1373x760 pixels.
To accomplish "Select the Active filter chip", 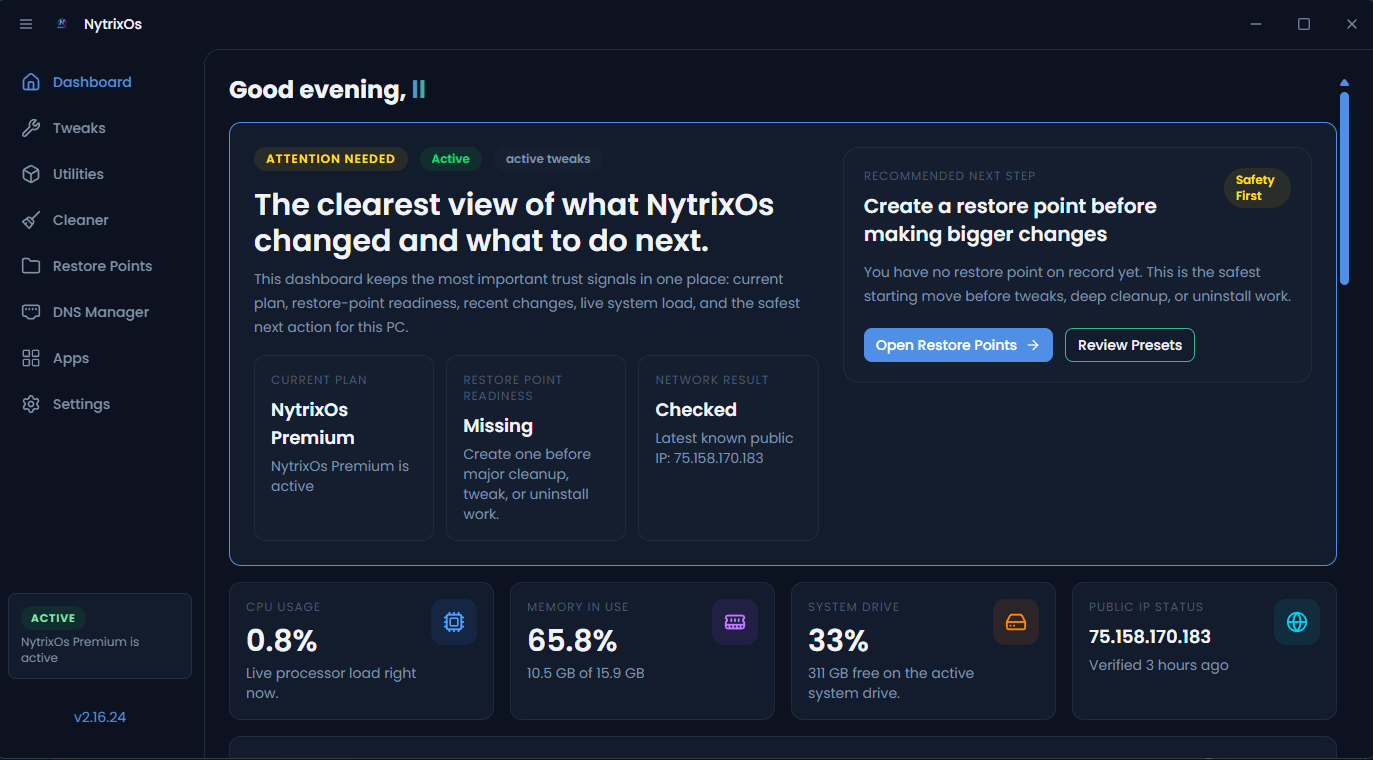I will pos(450,158).
